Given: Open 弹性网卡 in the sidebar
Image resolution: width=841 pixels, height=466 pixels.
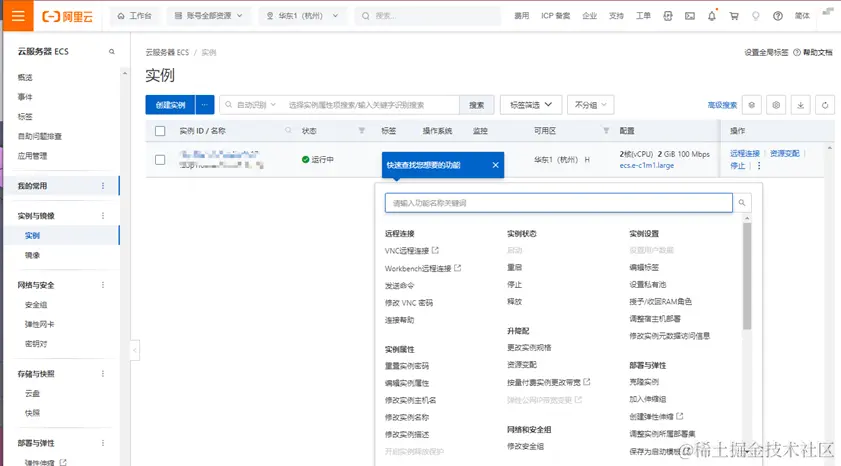Looking at the screenshot, I should point(40,324).
